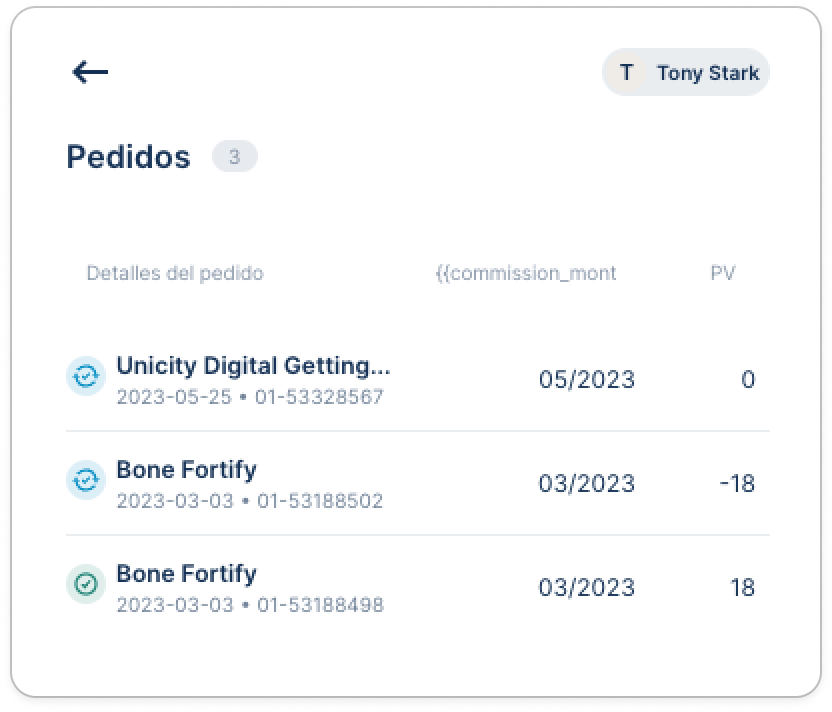The width and height of the screenshot is (832, 712).
Task: Select the 05/2023 commission month value
Action: [x=587, y=379]
